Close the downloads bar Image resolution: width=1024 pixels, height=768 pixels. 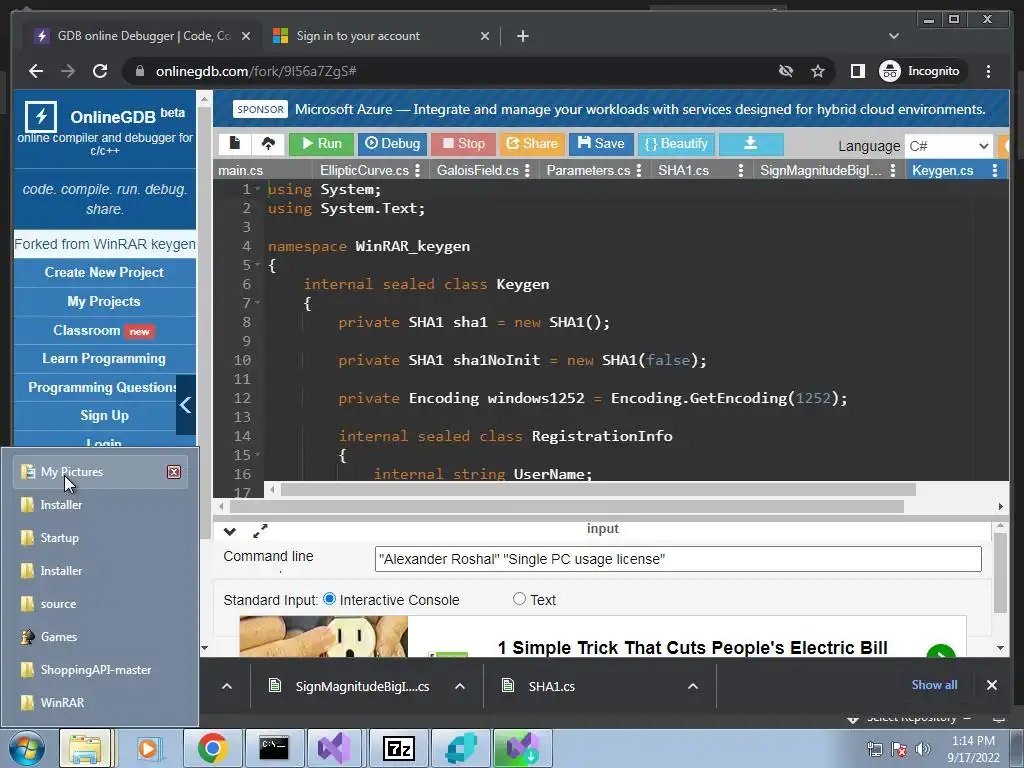tap(992, 685)
